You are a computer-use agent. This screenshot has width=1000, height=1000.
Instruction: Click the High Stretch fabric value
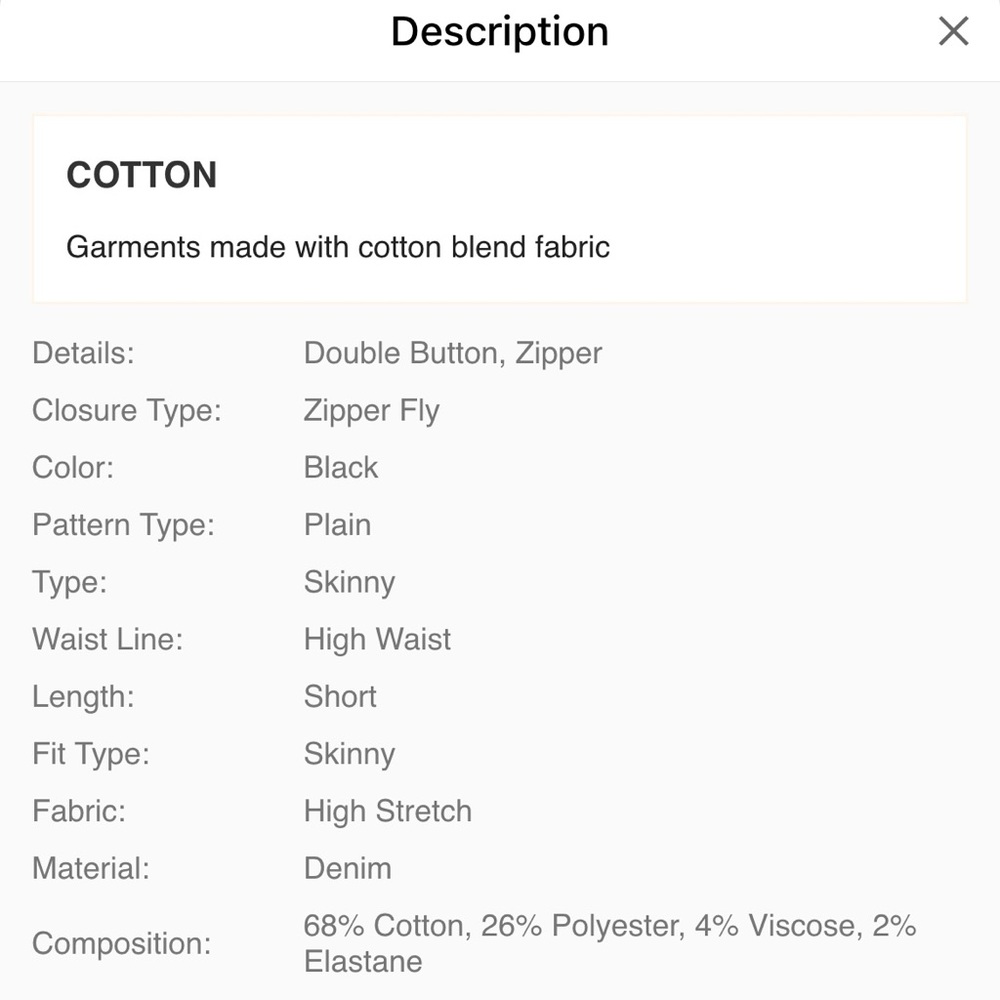[x=387, y=811]
